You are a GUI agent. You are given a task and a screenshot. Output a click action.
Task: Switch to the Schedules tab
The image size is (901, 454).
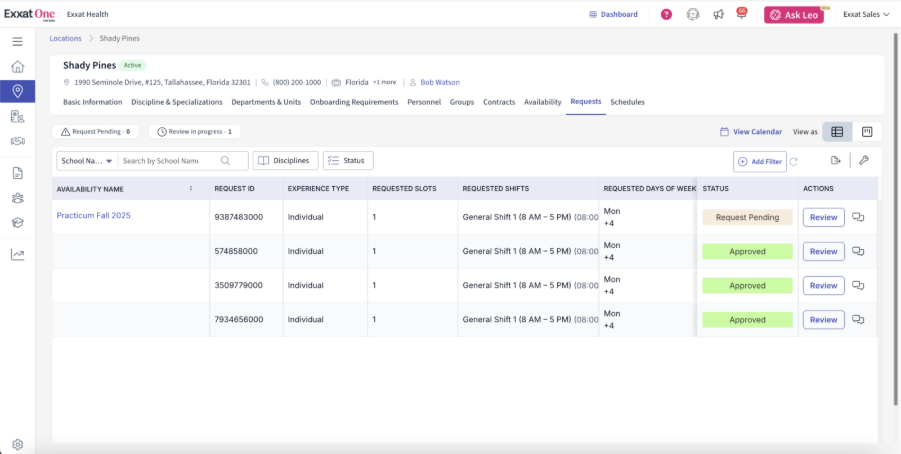[627, 102]
